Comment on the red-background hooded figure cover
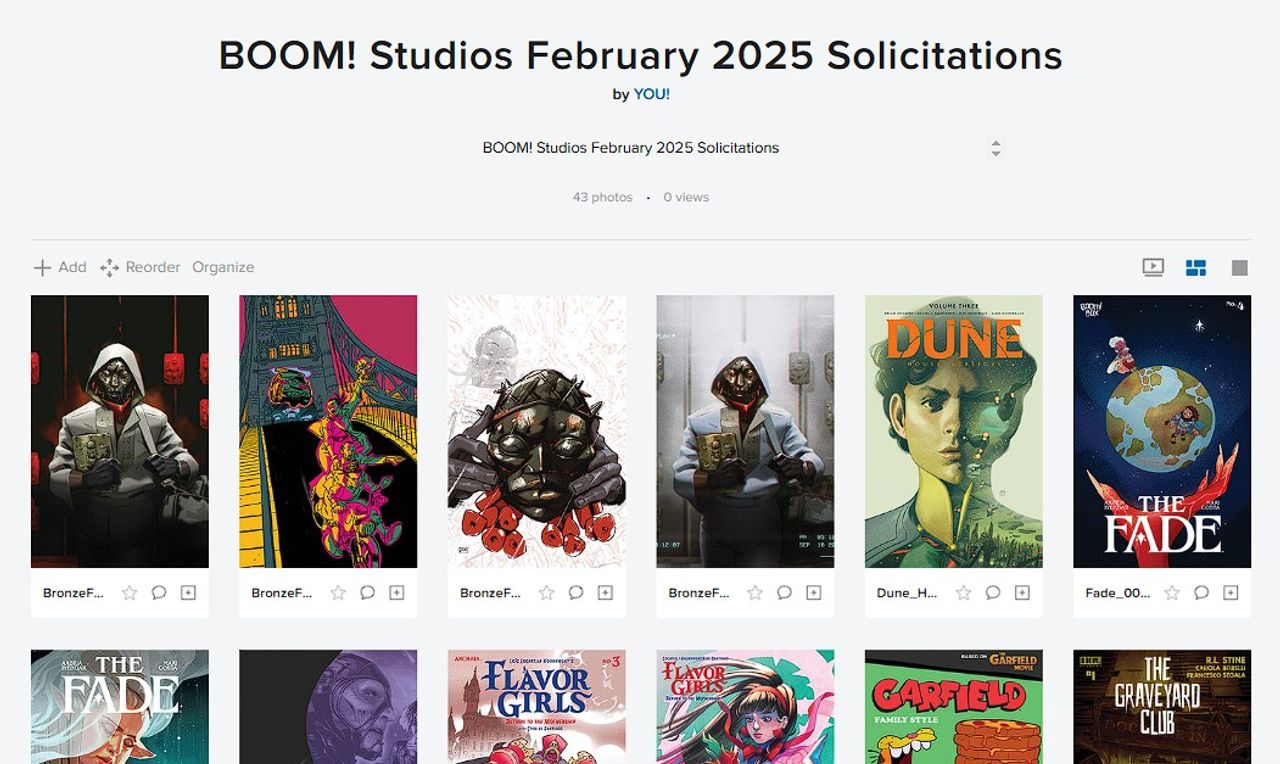Screen dimensions: 1280x764 (159, 593)
